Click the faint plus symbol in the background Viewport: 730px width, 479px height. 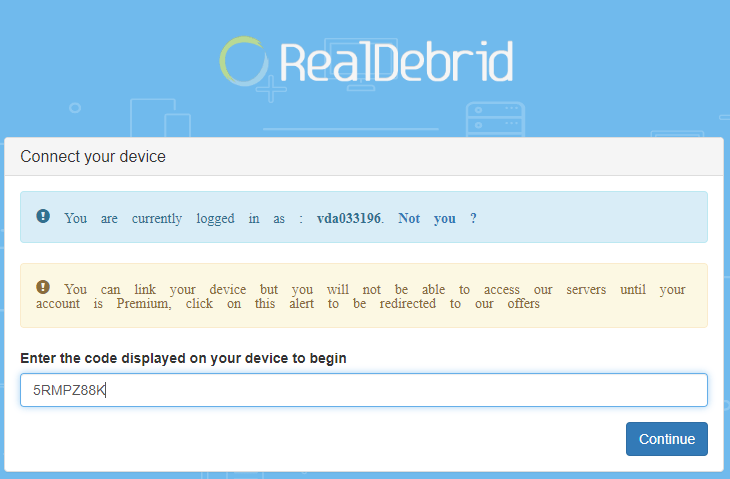271,89
